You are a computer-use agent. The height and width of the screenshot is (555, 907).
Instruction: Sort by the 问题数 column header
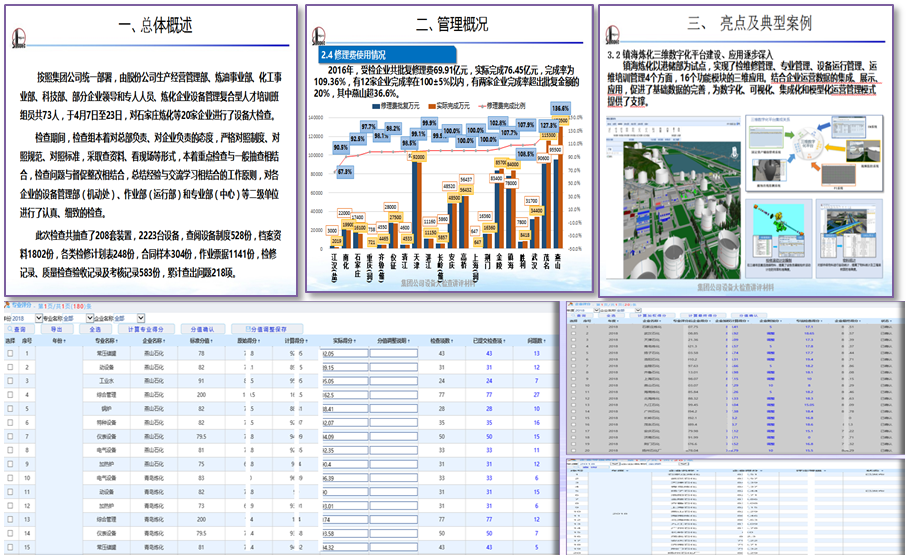point(536,341)
